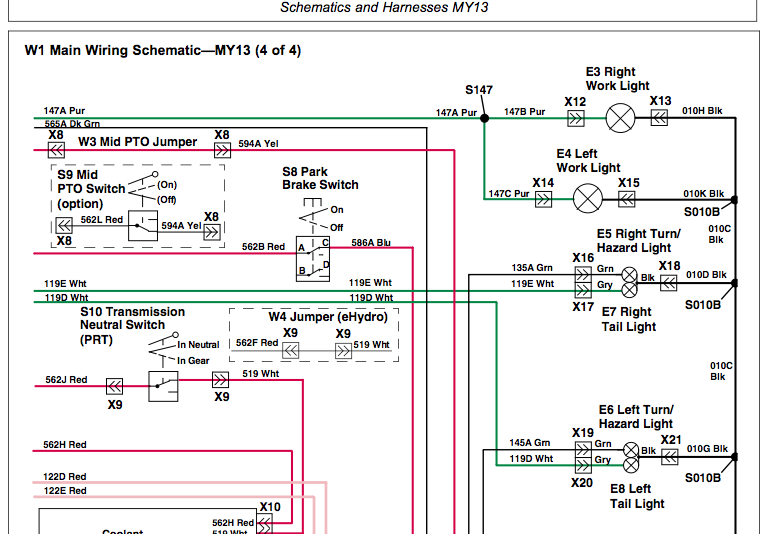
Task: Click the X8 connector before 562L Red
Action: tap(64, 225)
